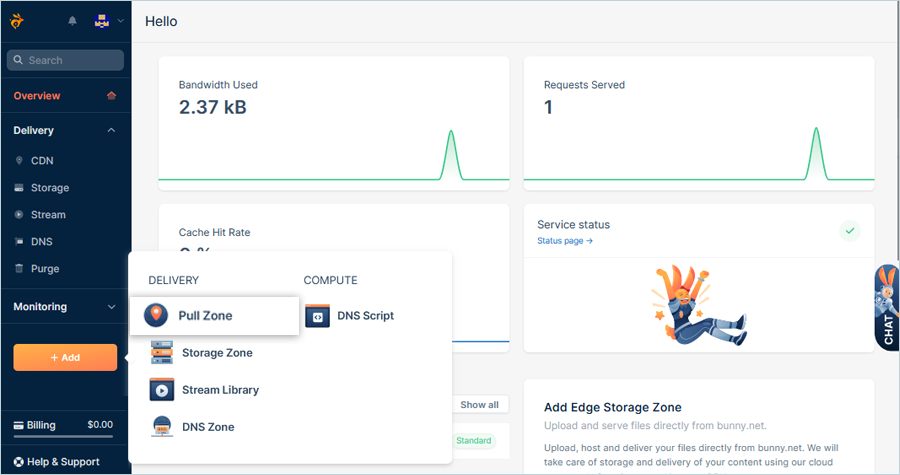Click the Show all button
The image size is (900, 475).
pyautogui.click(x=479, y=404)
